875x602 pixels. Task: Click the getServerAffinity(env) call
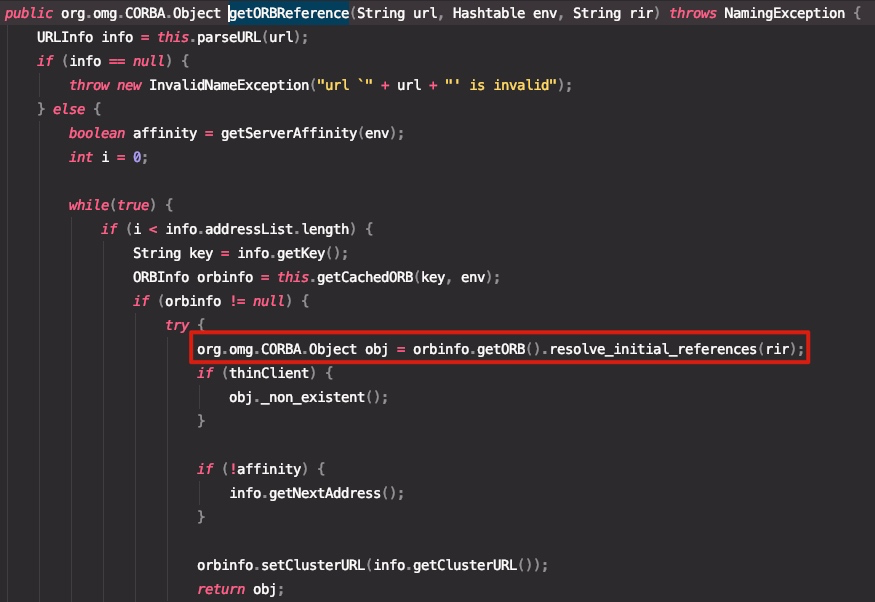309,133
